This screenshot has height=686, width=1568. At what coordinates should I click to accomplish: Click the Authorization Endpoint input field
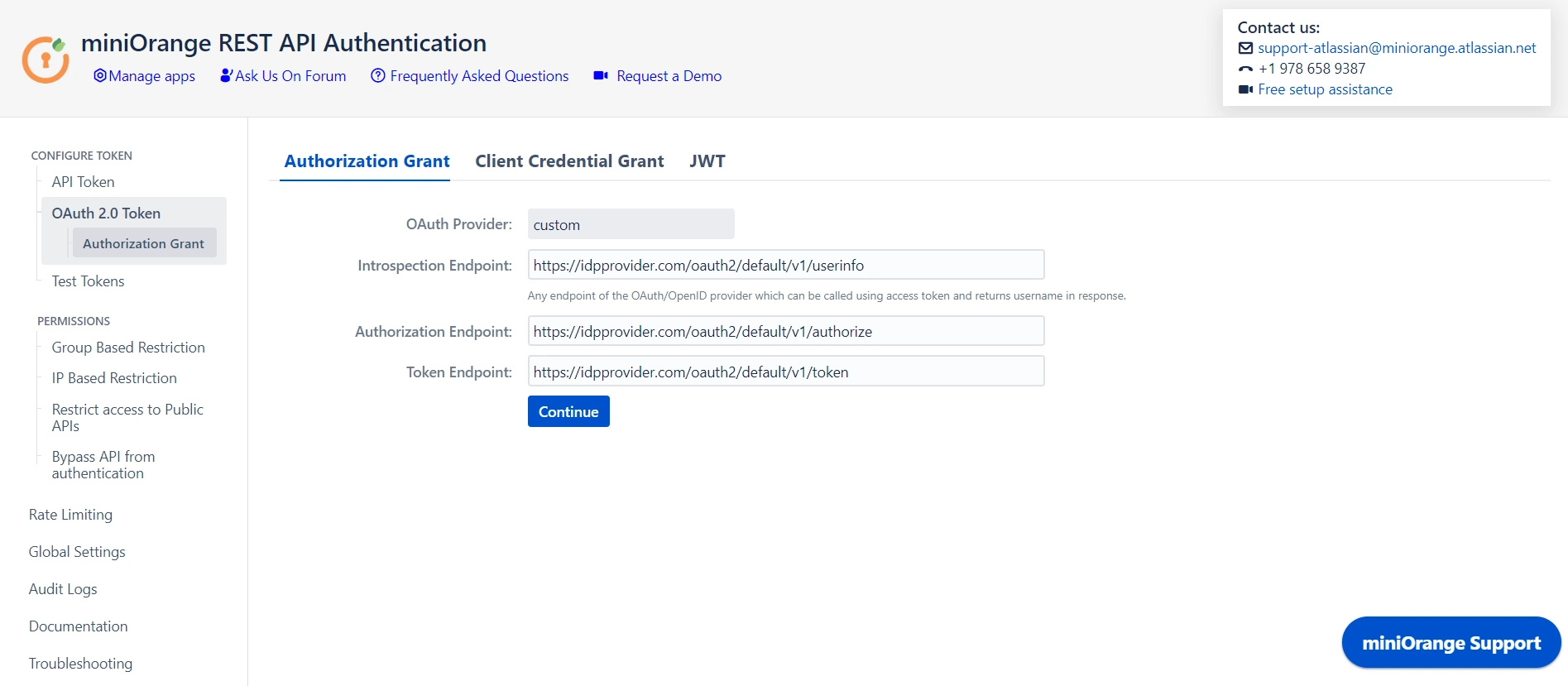click(x=786, y=331)
